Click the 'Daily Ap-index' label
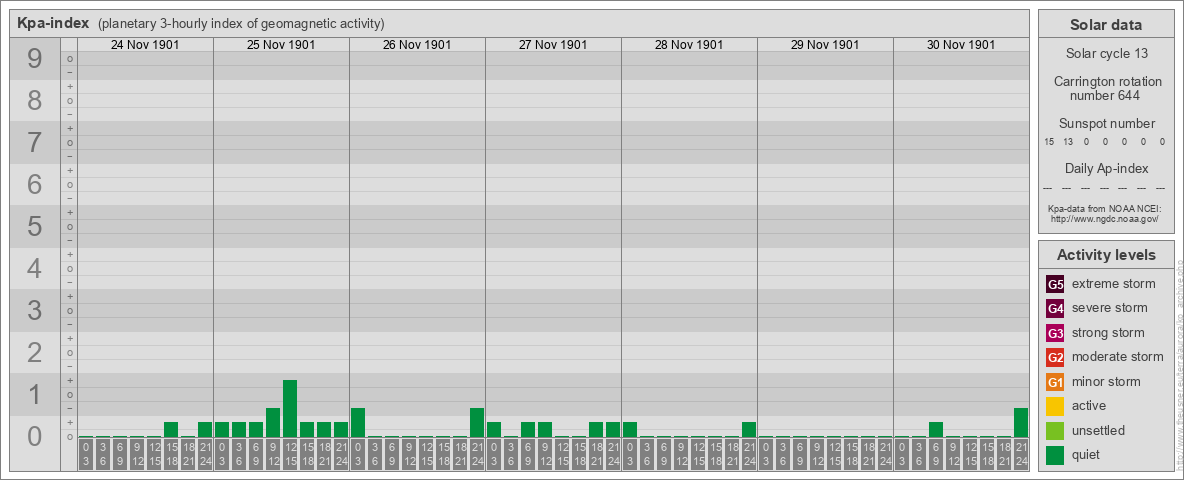The height and width of the screenshot is (480, 1184). pyautogui.click(x=1106, y=168)
